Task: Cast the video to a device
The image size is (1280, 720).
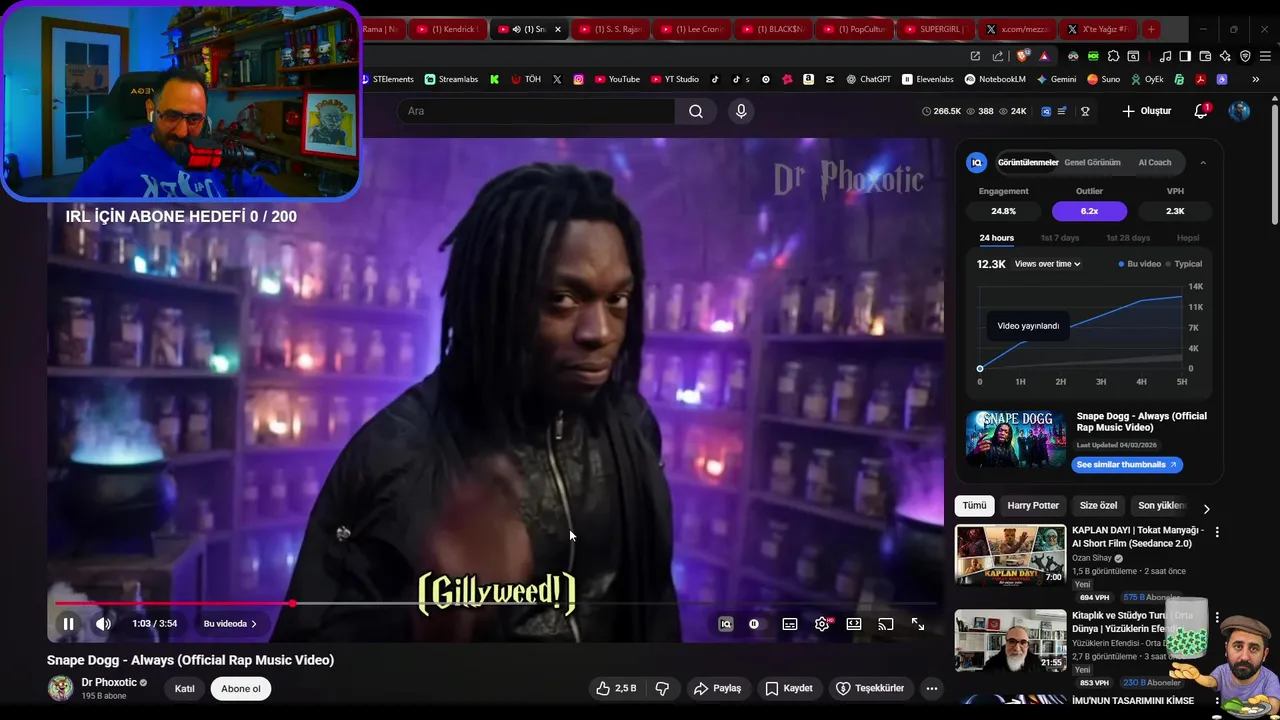Action: point(886,624)
